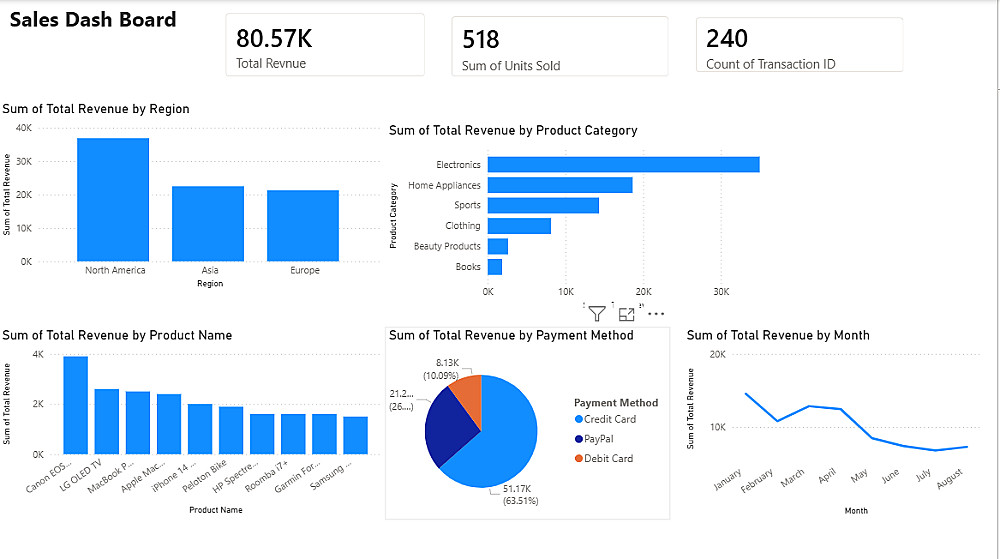Select the HP Spectre product bar
This screenshot has width=1000, height=559.
(262, 434)
